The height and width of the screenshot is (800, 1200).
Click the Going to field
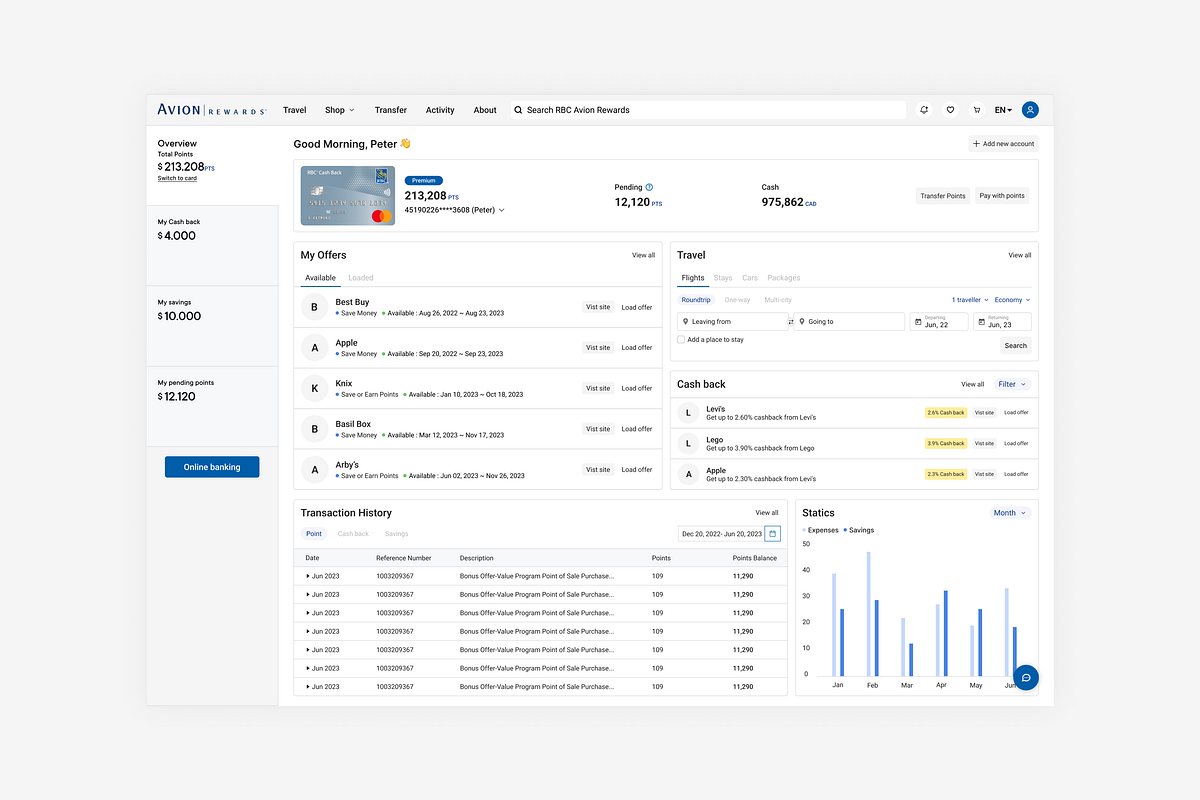[849, 322]
